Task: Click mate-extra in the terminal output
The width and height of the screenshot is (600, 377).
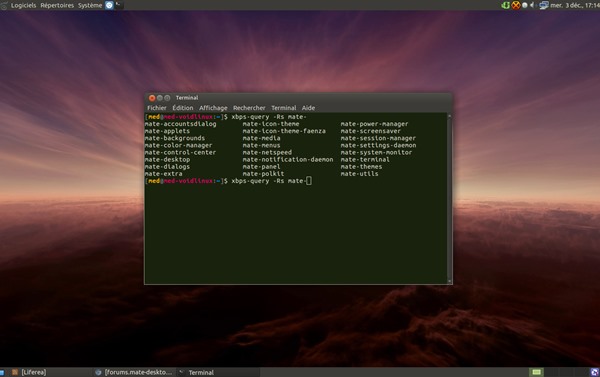Action: pyautogui.click(x=163, y=174)
